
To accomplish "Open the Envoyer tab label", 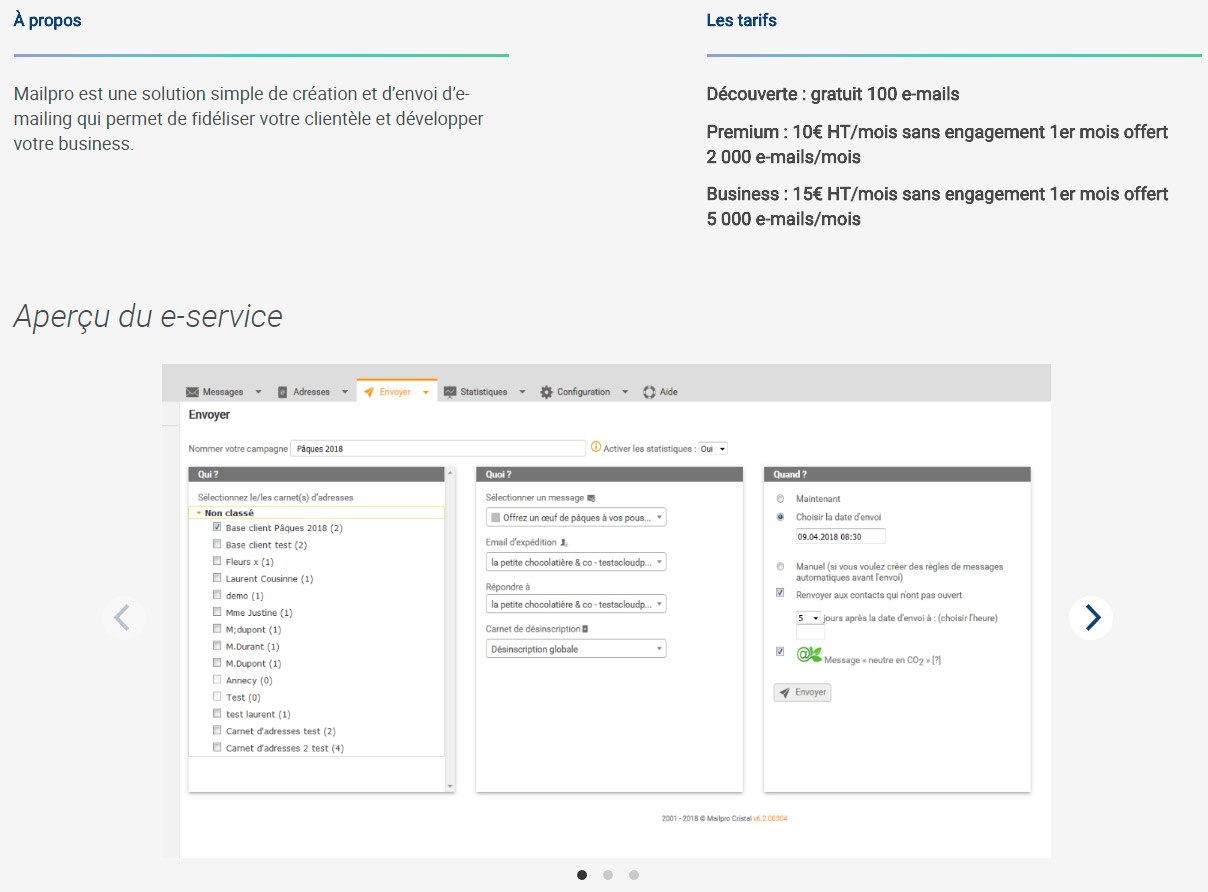I will (x=395, y=392).
